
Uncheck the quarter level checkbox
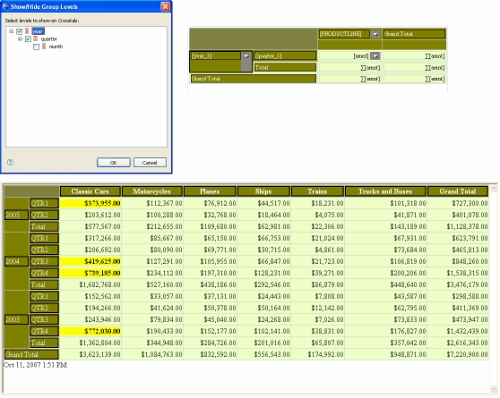point(28,39)
